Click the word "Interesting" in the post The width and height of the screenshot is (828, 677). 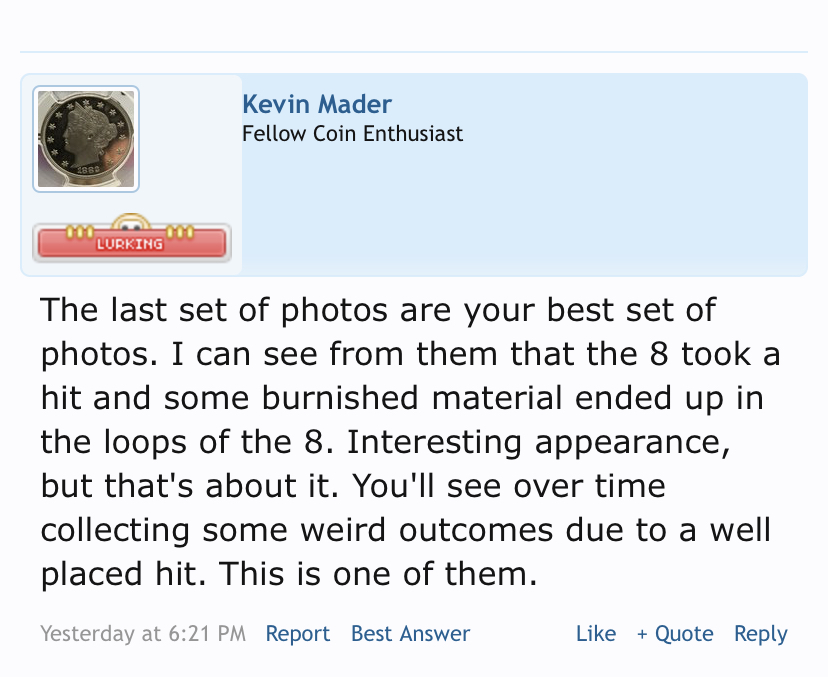(434, 442)
